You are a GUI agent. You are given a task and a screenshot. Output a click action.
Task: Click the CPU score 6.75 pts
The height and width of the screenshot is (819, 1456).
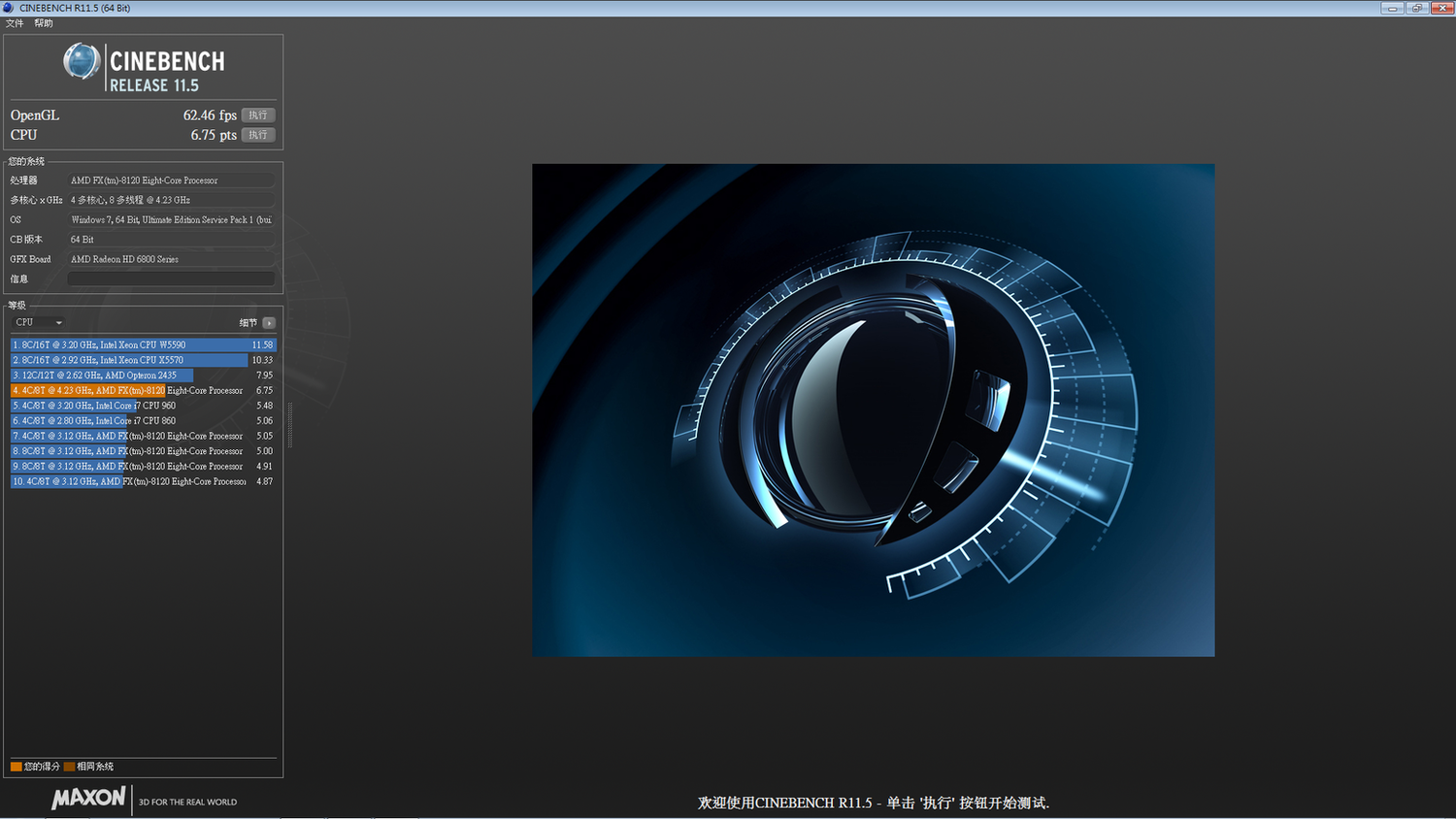point(214,135)
